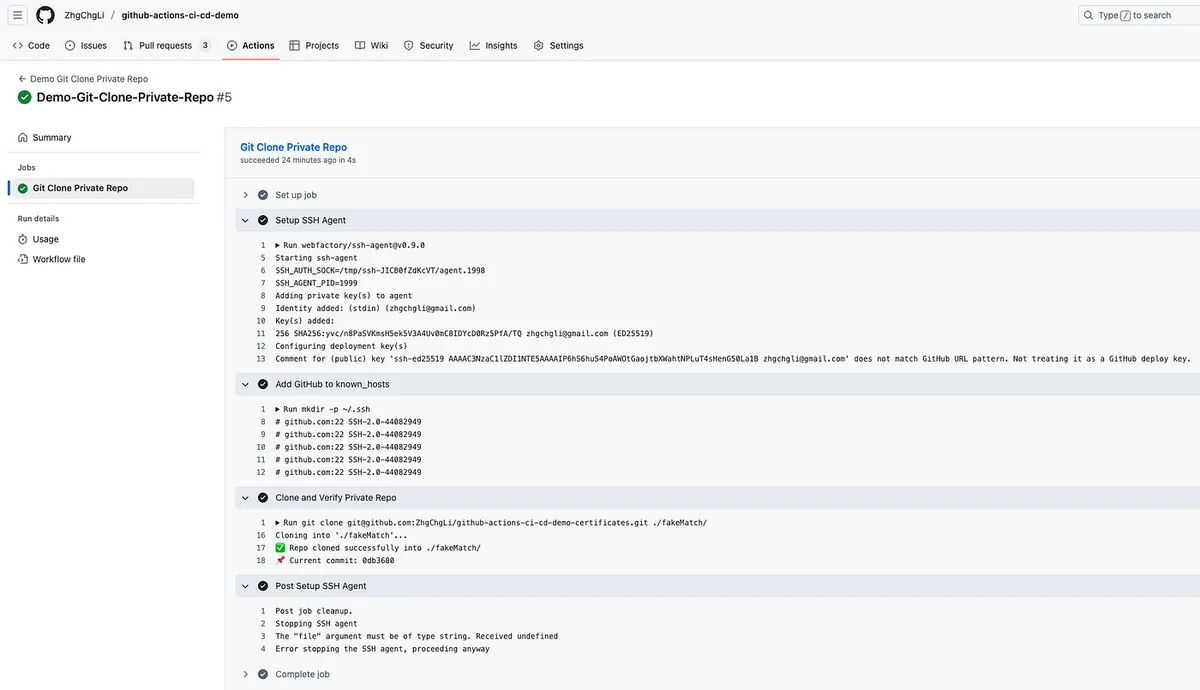The height and width of the screenshot is (690, 1200).
Task: Open the ZhgChgLi owner link
Action: pos(83,15)
